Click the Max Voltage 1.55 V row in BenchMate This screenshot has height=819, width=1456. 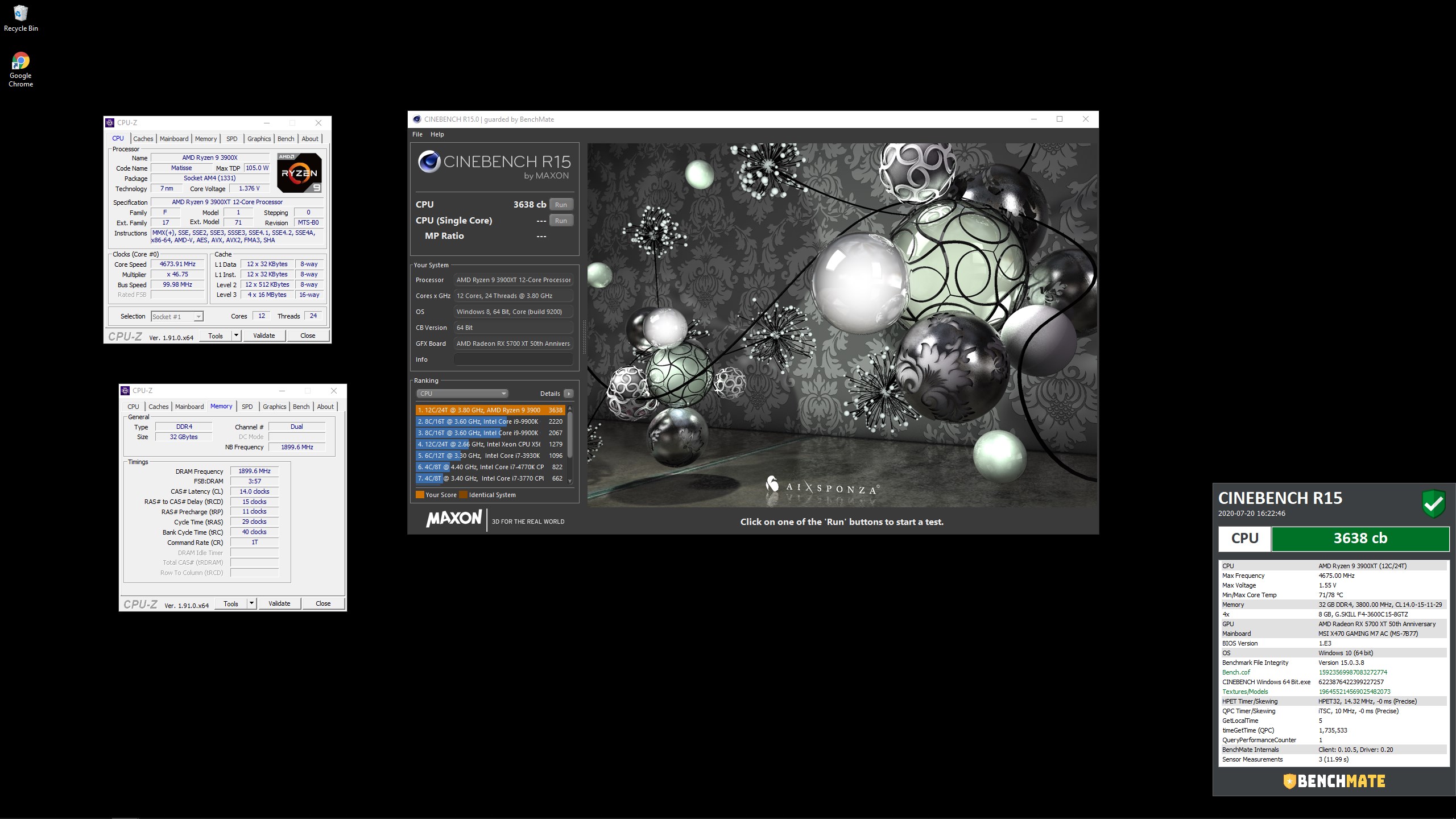[1333, 585]
